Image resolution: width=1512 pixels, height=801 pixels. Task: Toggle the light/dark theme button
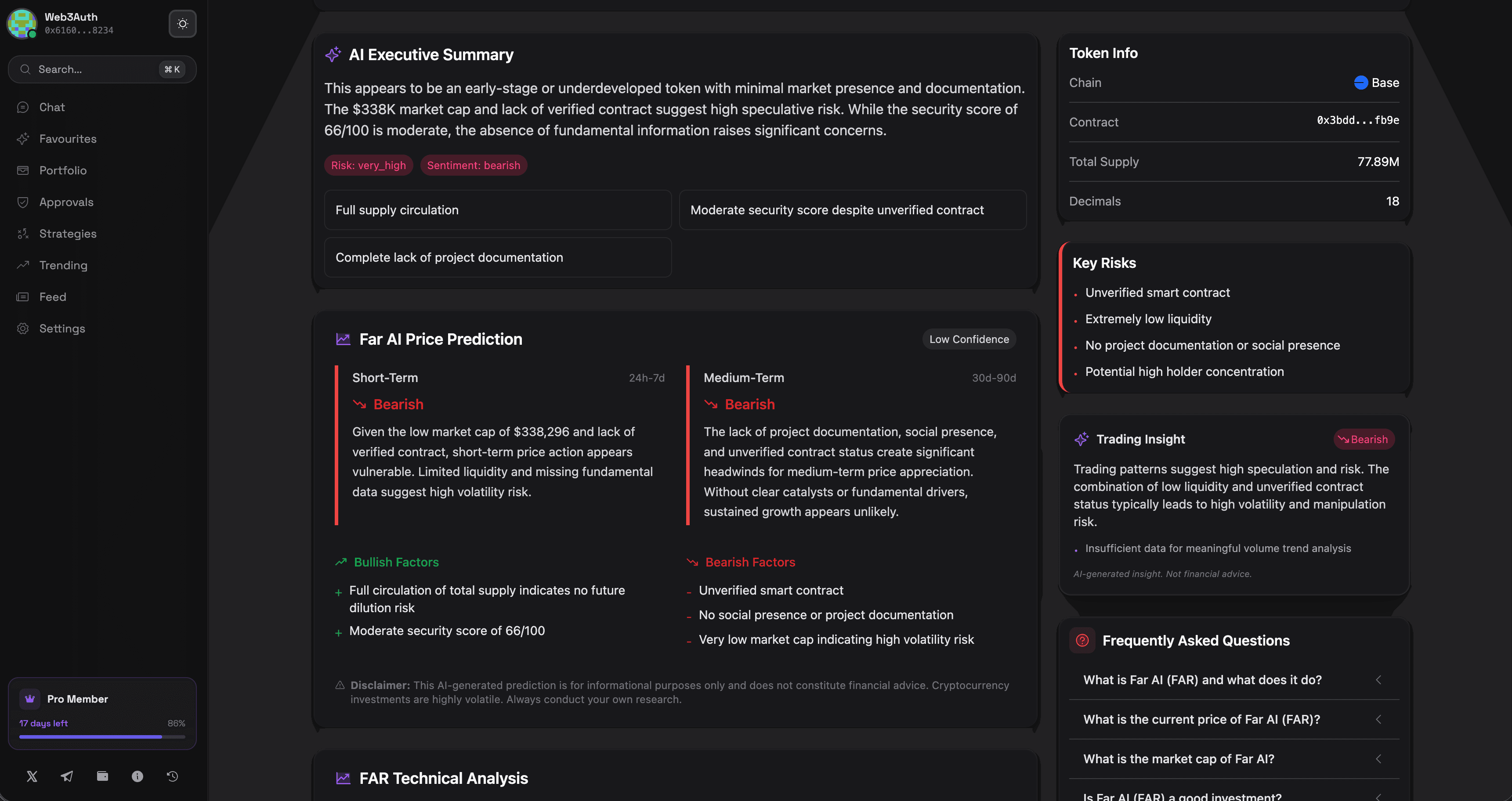pos(183,23)
